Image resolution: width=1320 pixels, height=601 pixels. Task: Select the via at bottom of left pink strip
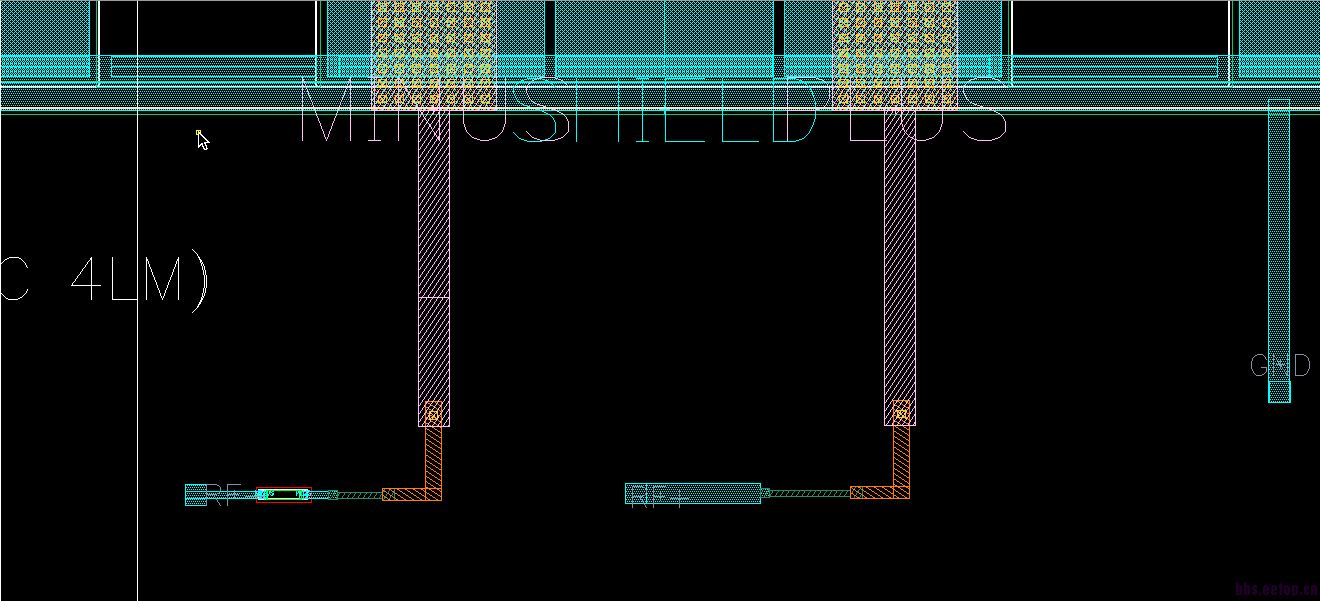(433, 413)
